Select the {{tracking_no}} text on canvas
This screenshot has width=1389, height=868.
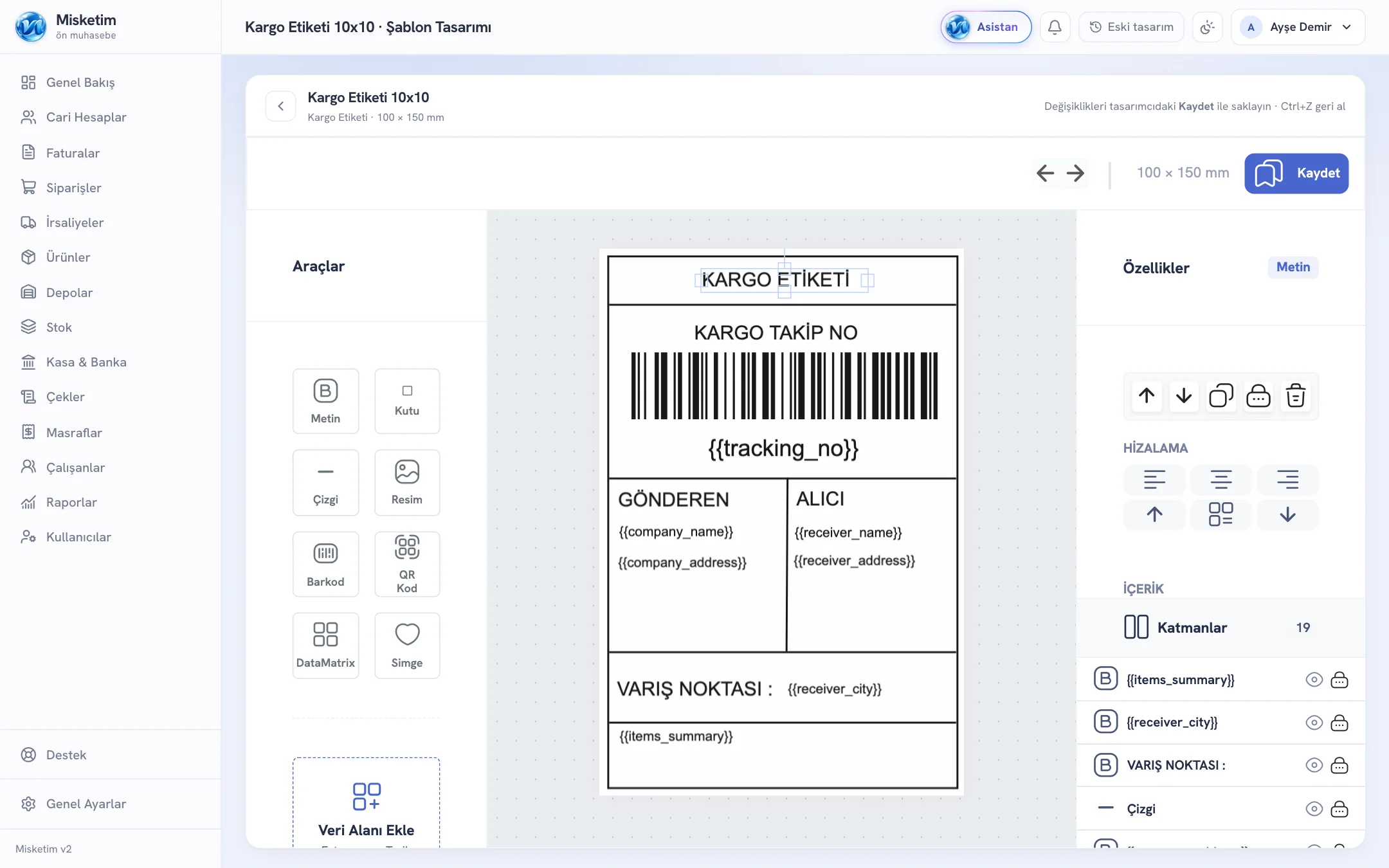pyautogui.click(x=783, y=448)
